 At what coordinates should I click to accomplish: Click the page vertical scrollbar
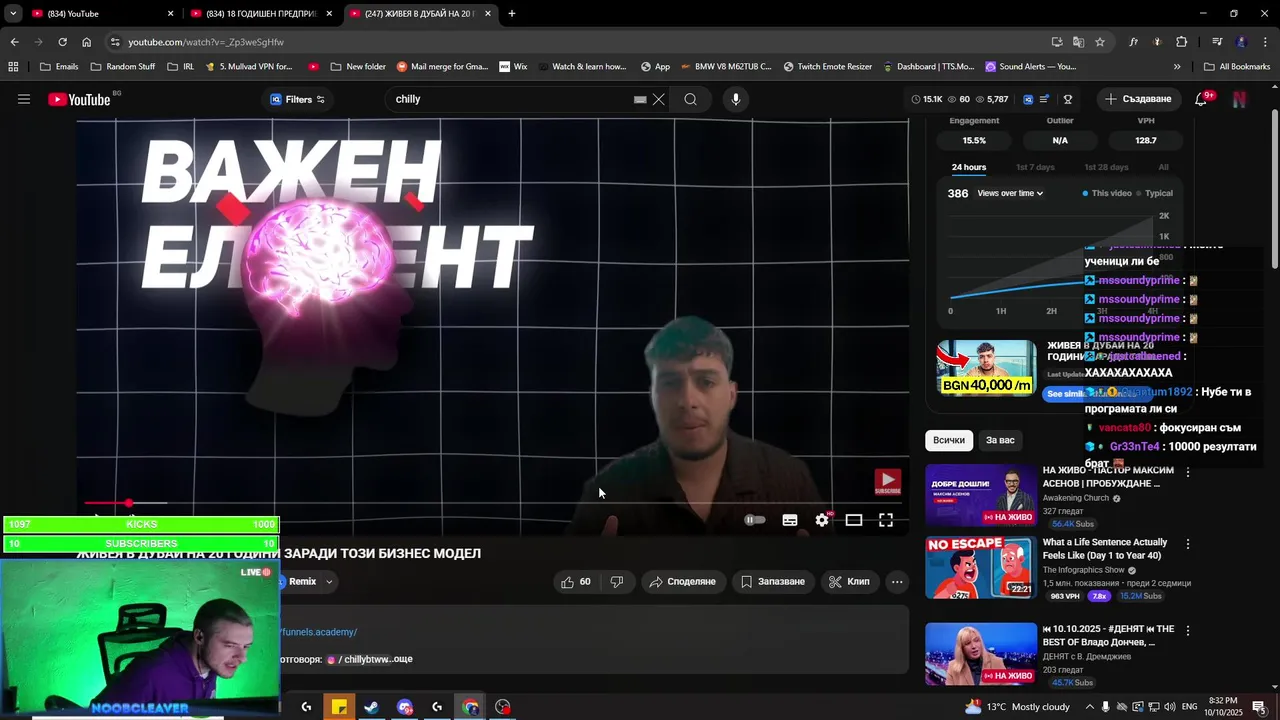click(1275, 190)
